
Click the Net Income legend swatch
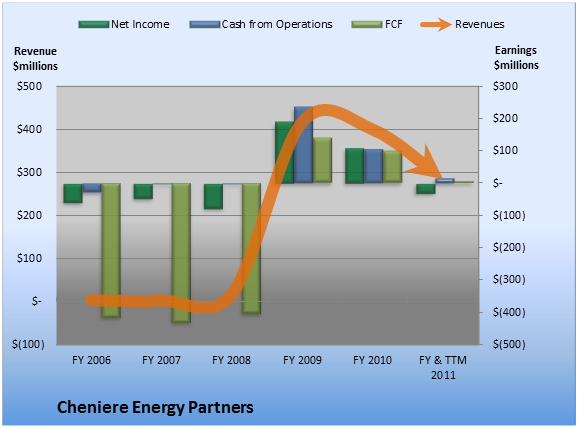94,24
